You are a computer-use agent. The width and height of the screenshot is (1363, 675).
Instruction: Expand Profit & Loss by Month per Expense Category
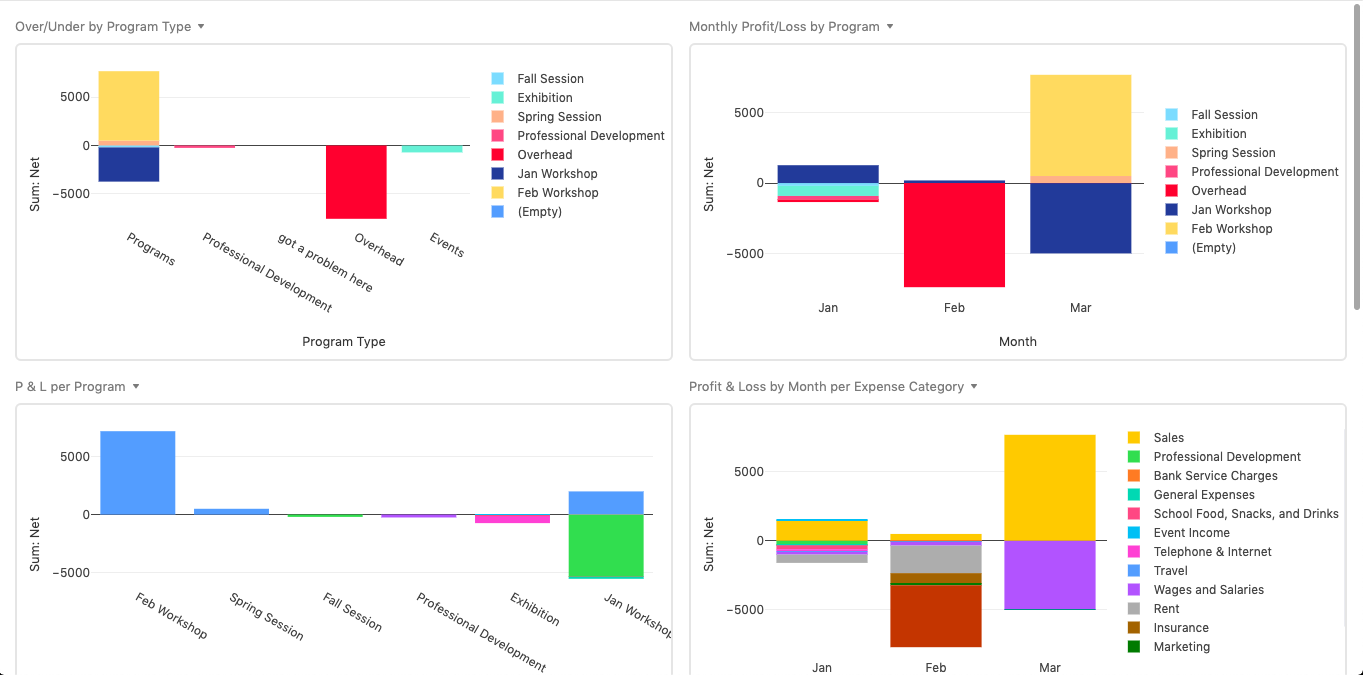(x=974, y=387)
